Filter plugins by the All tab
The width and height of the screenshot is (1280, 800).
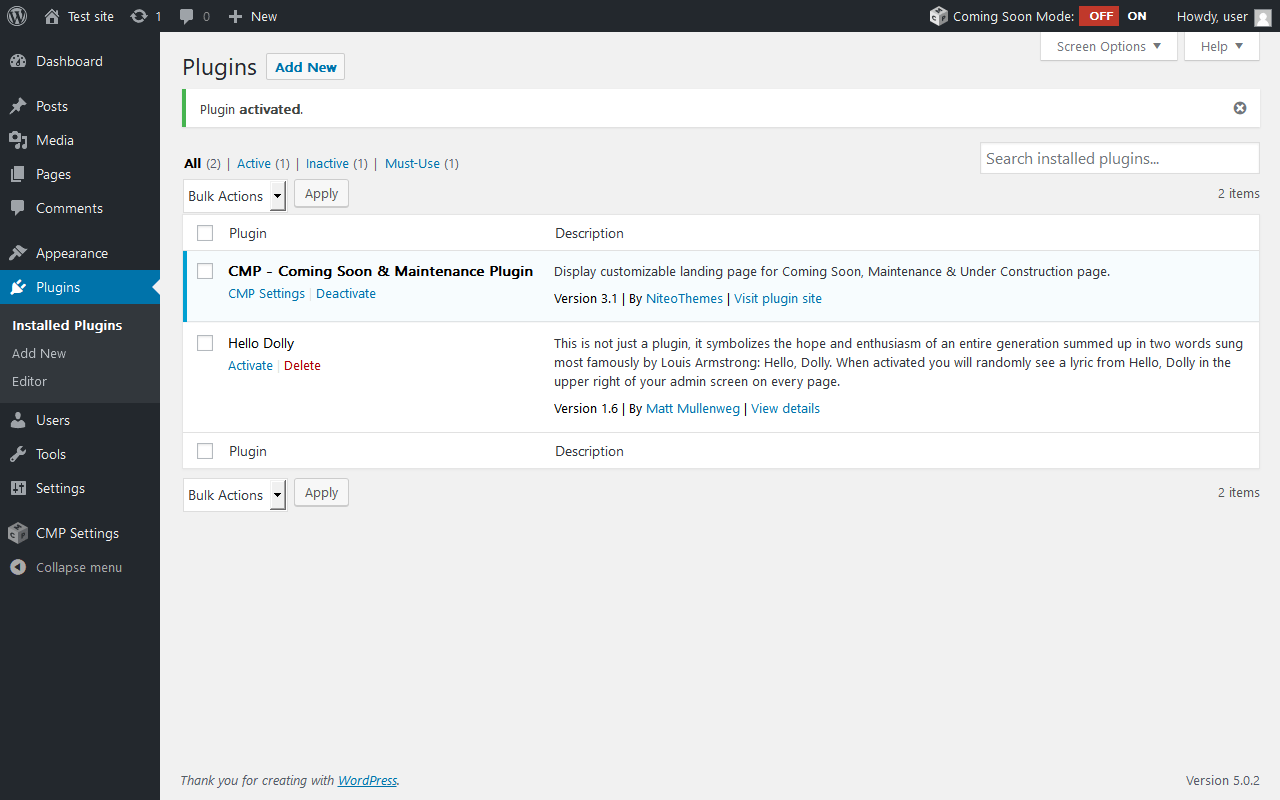click(x=192, y=163)
